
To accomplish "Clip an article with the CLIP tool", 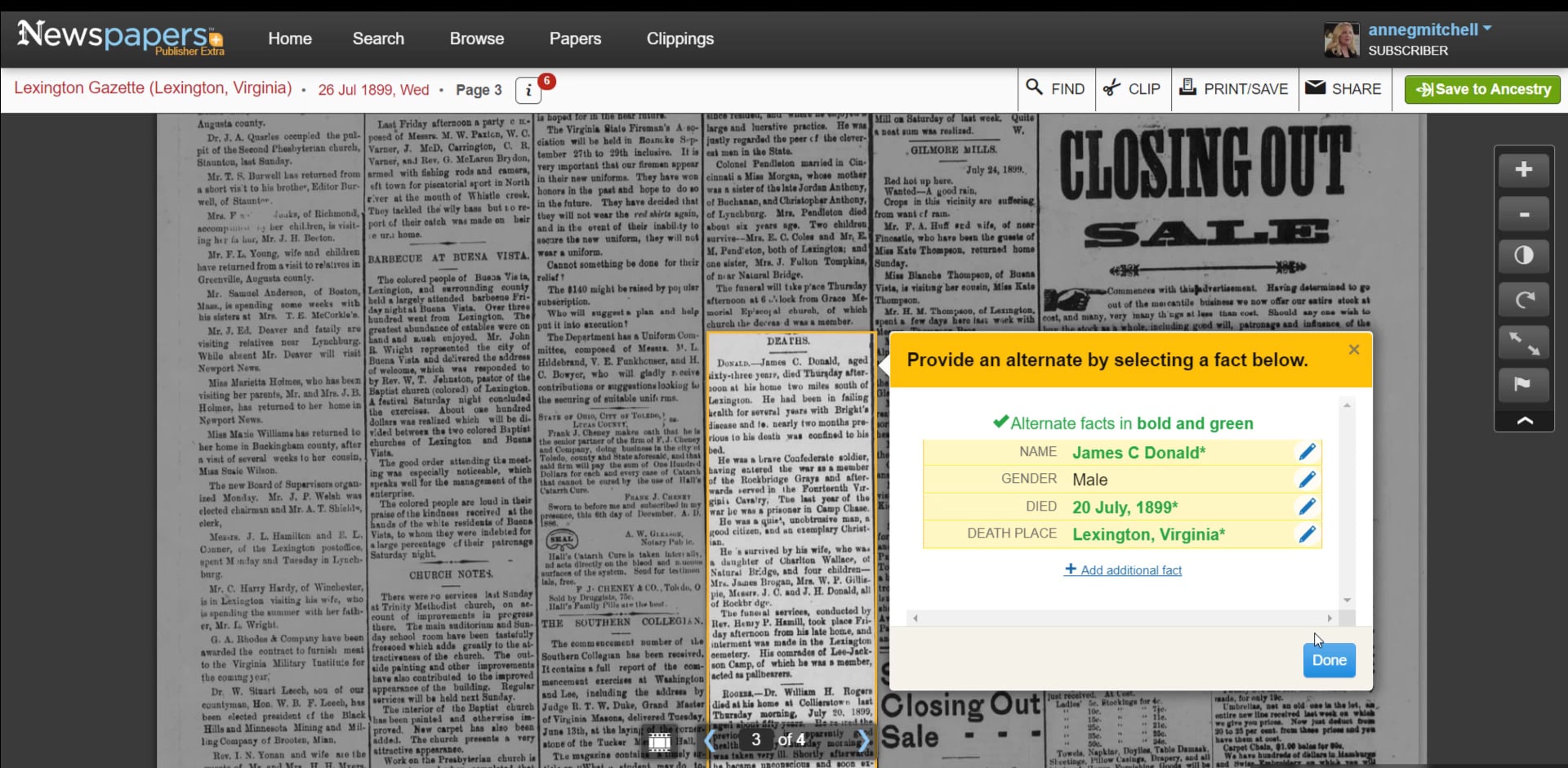I will tap(1132, 89).
